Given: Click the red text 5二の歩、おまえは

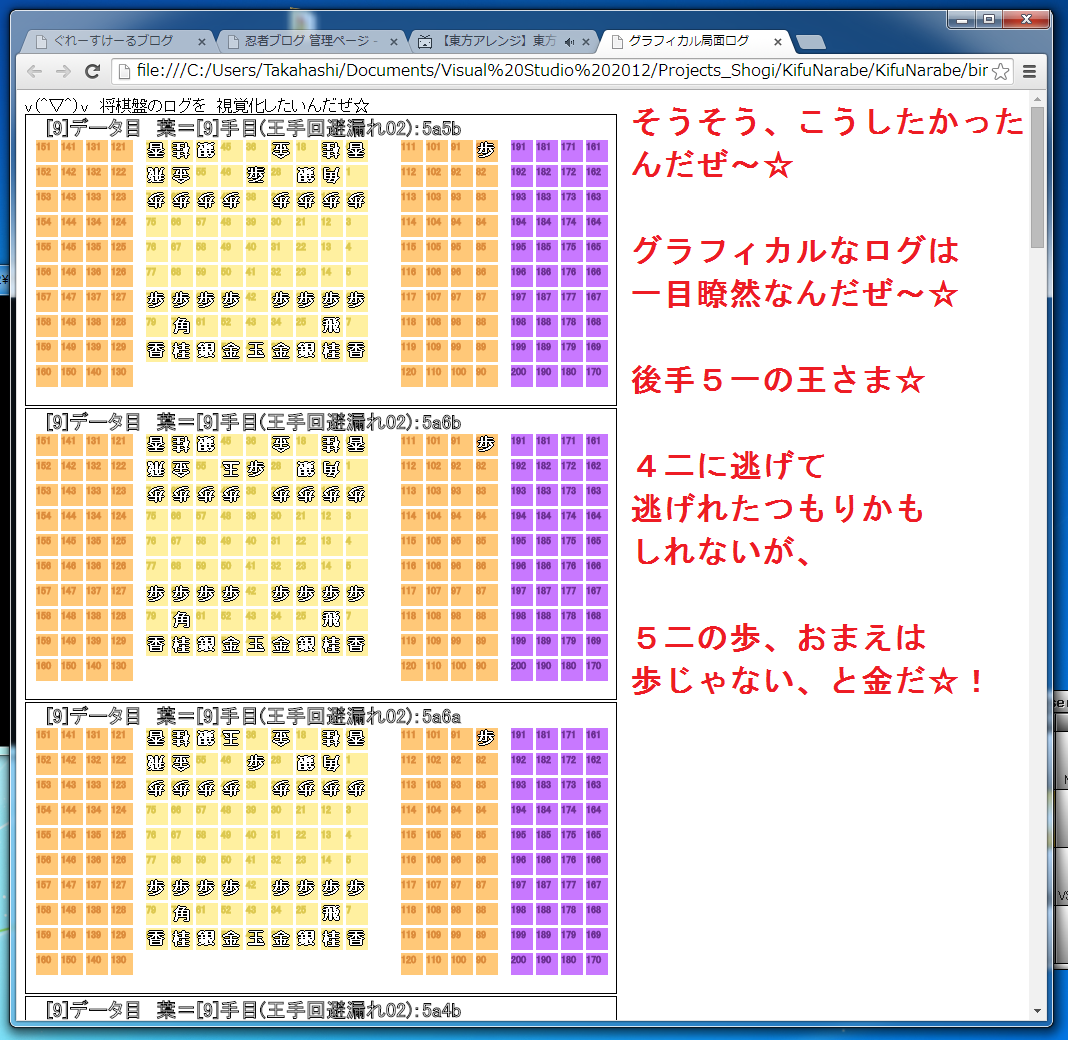Looking at the screenshot, I should coord(779,637).
